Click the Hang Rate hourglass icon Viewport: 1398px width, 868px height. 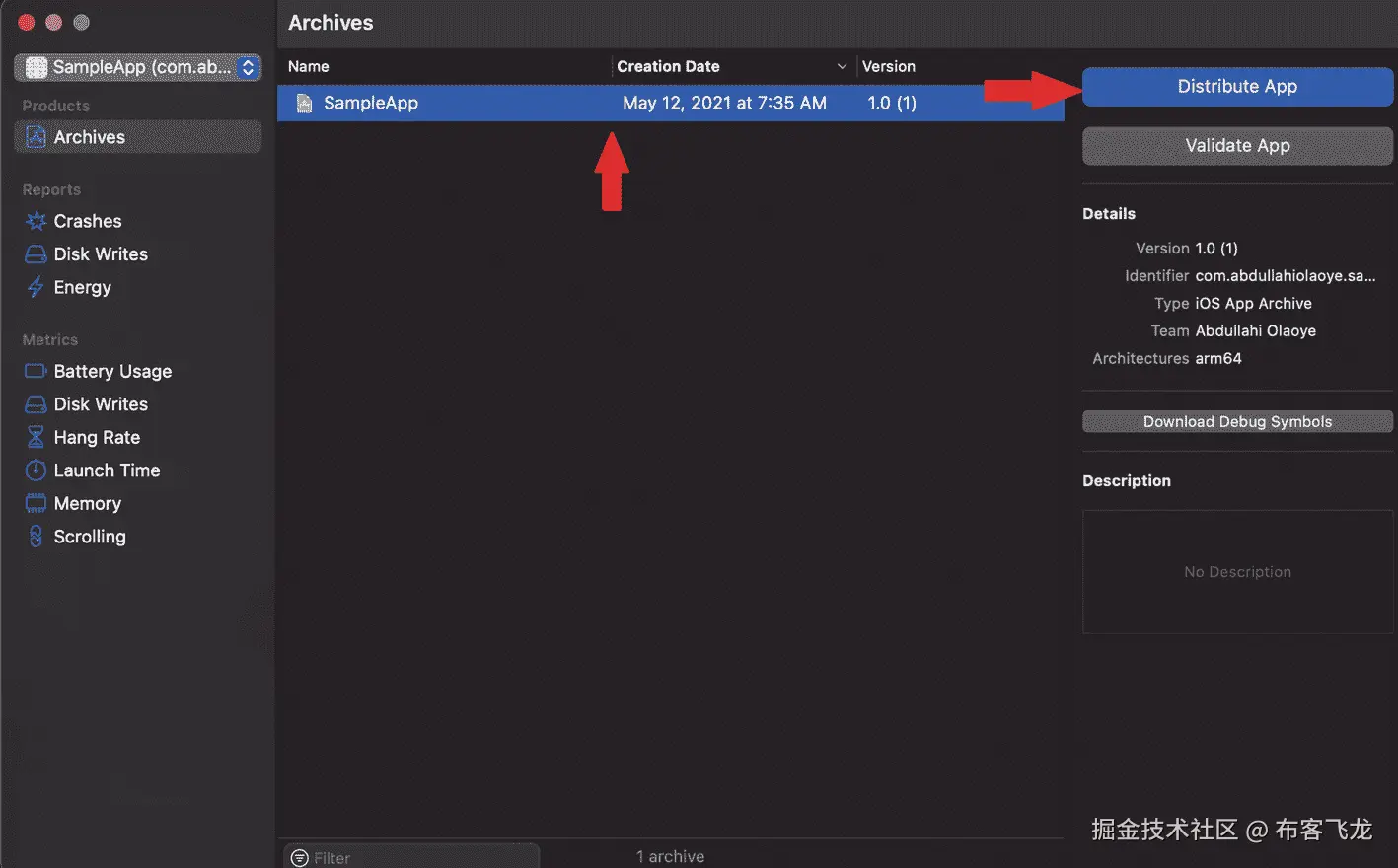coord(36,437)
